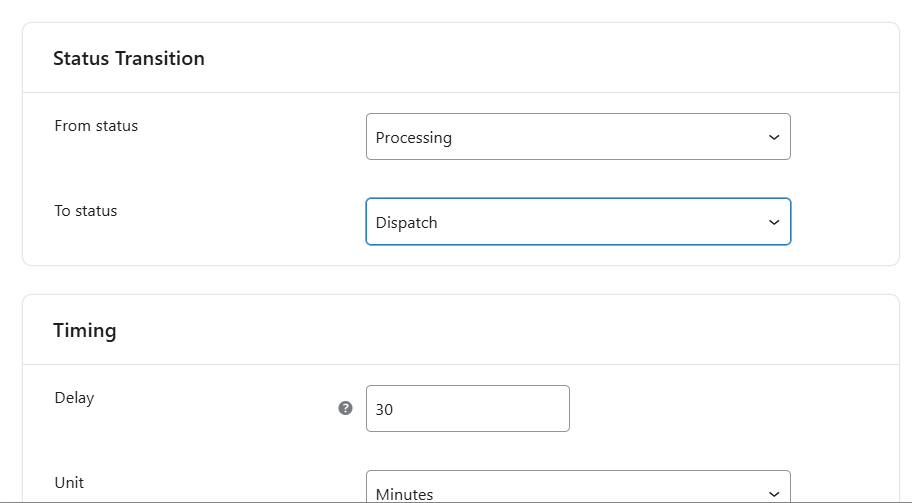Click the Status Transition section heading

coord(129,58)
